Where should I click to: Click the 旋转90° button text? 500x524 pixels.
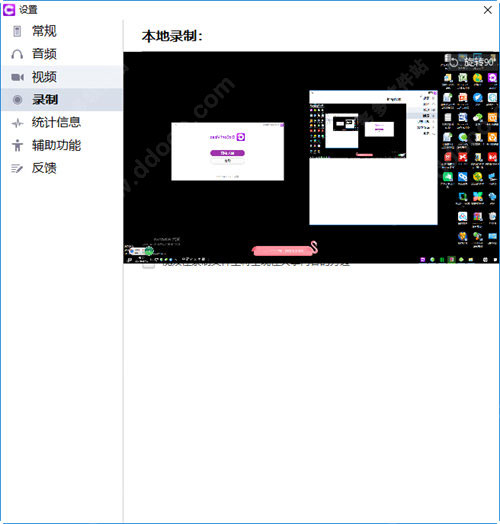(478, 62)
